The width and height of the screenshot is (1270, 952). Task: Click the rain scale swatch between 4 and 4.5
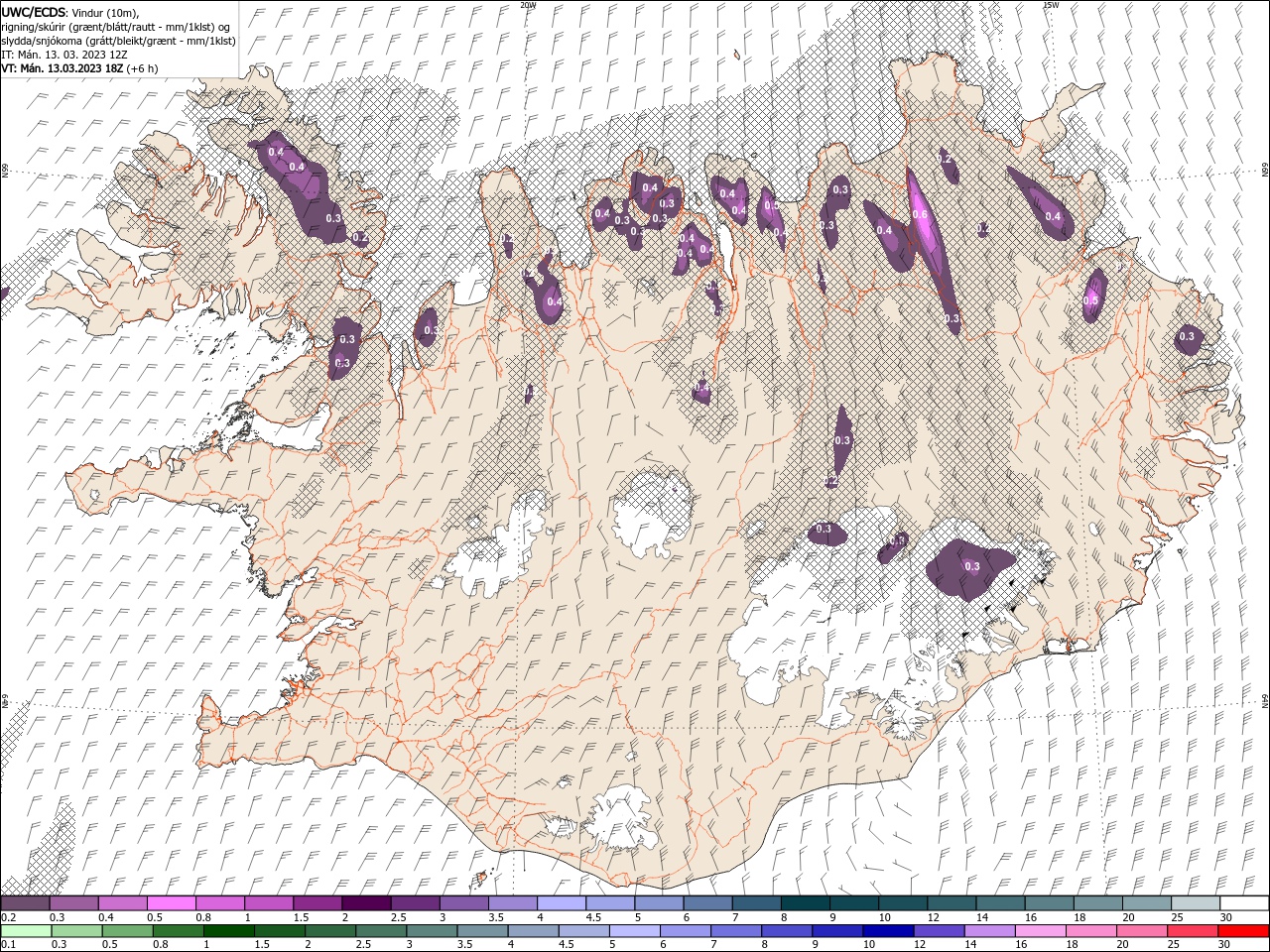click(534, 931)
